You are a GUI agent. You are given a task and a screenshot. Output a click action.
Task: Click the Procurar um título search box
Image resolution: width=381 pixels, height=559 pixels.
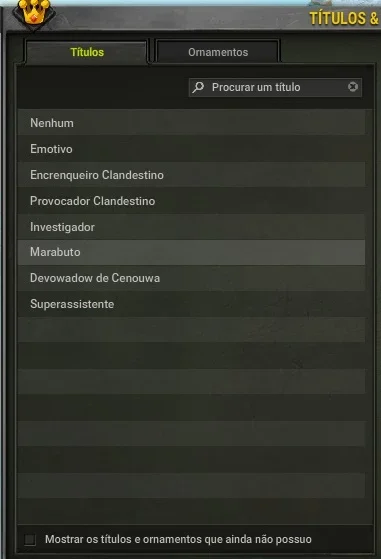click(x=275, y=87)
